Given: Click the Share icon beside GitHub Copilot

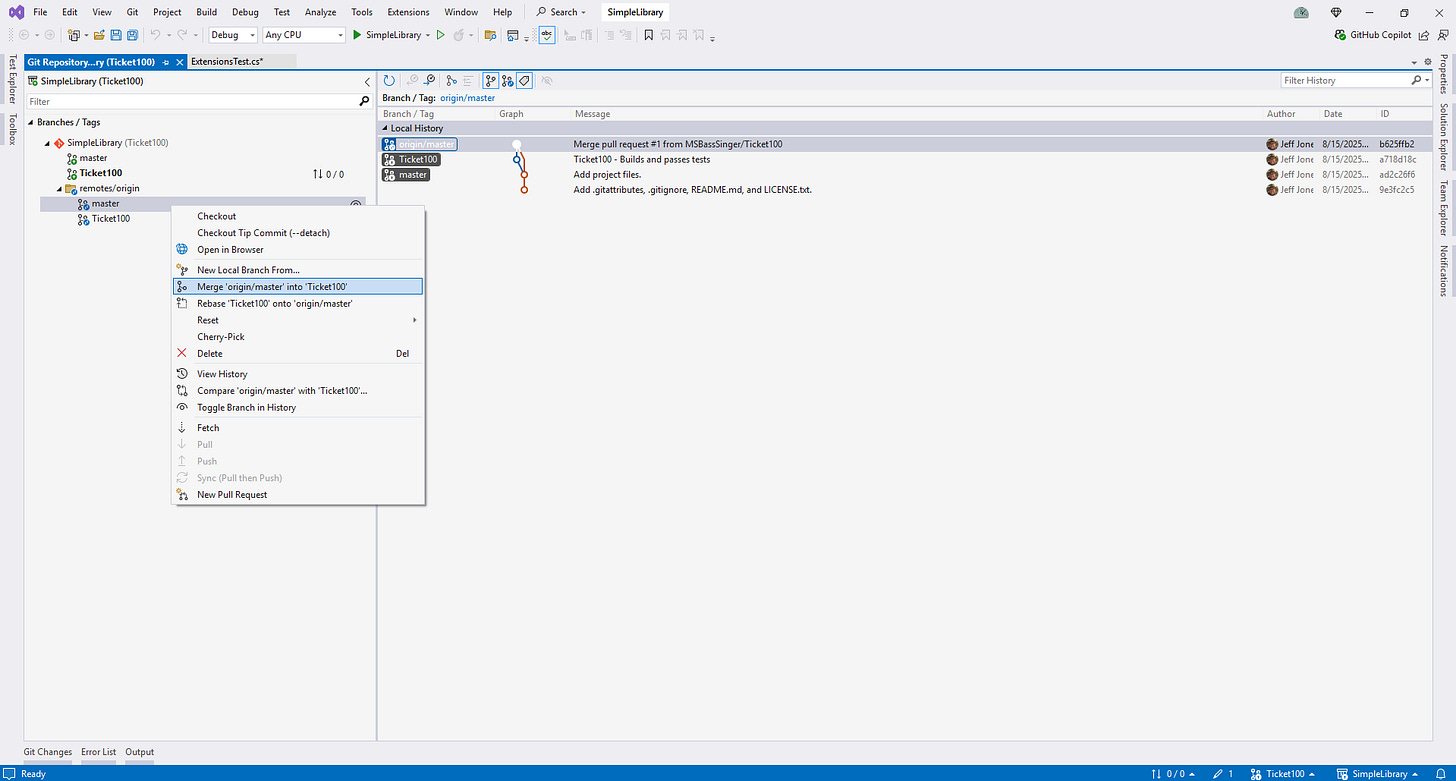Looking at the screenshot, I should [1424, 35].
